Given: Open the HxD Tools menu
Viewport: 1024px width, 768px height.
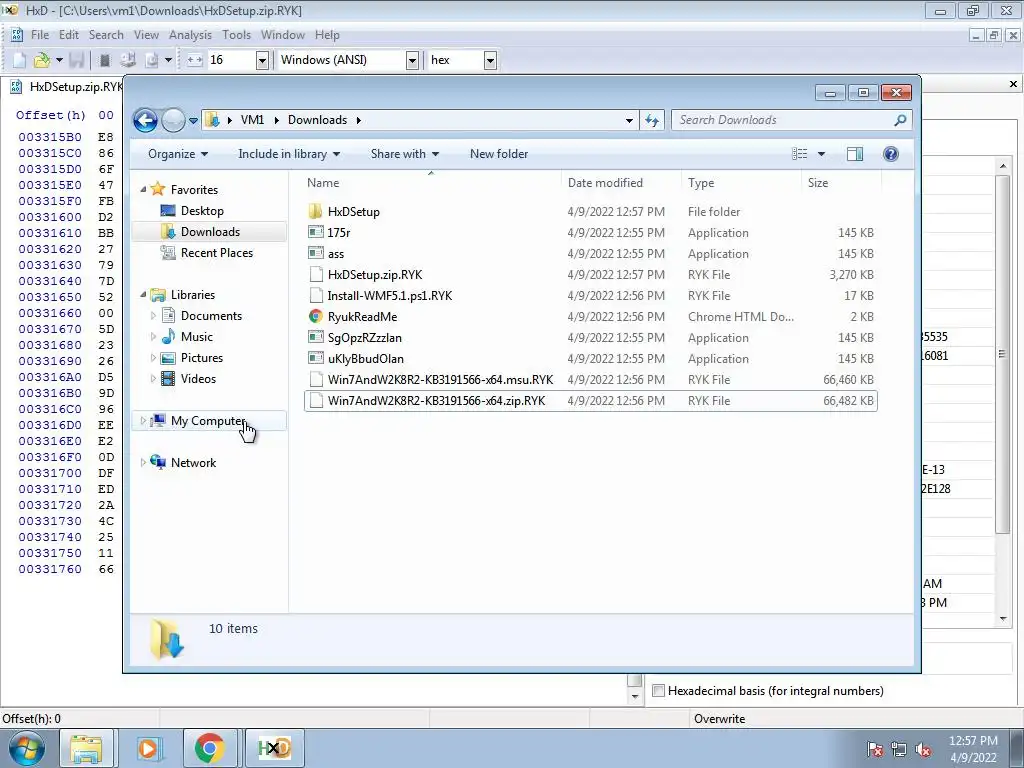Looking at the screenshot, I should coord(236,35).
